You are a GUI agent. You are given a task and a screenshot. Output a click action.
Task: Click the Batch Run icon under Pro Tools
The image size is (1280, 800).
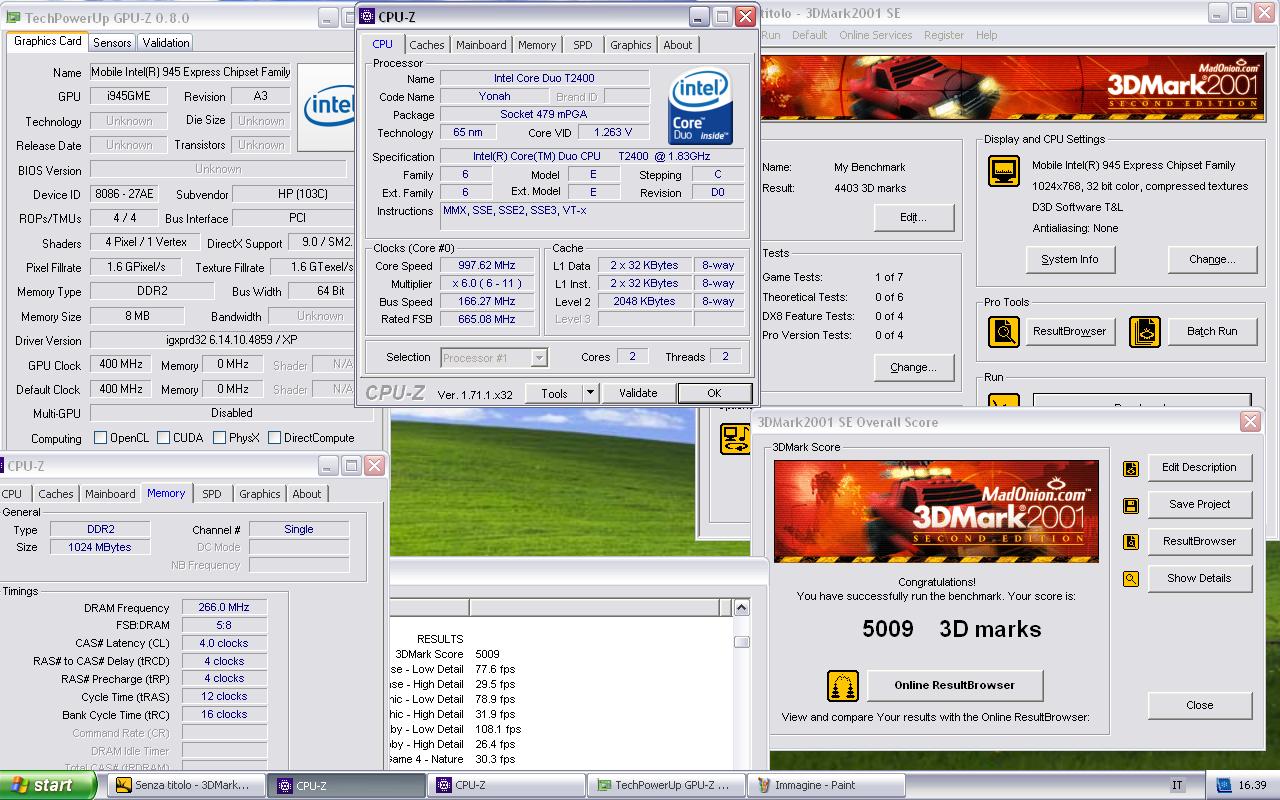(x=1145, y=331)
